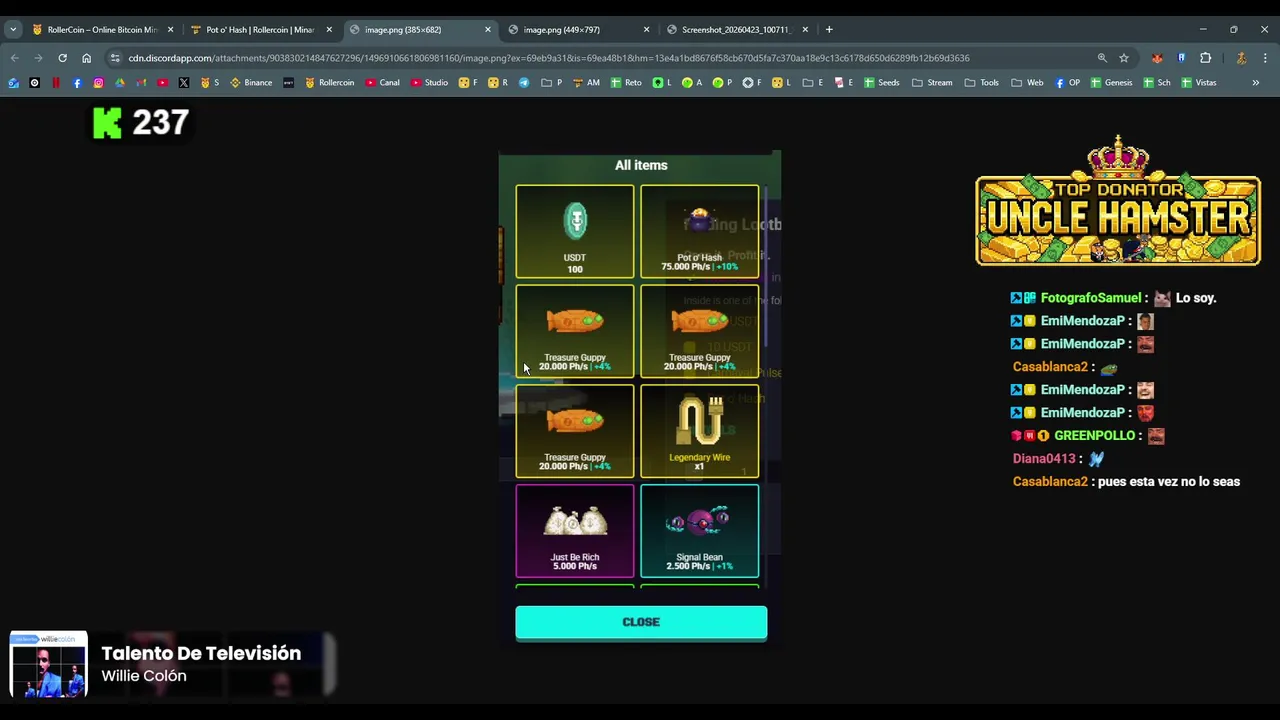Click Diana0413 chat username
Image resolution: width=1280 pixels, height=720 pixels.
point(1044,459)
